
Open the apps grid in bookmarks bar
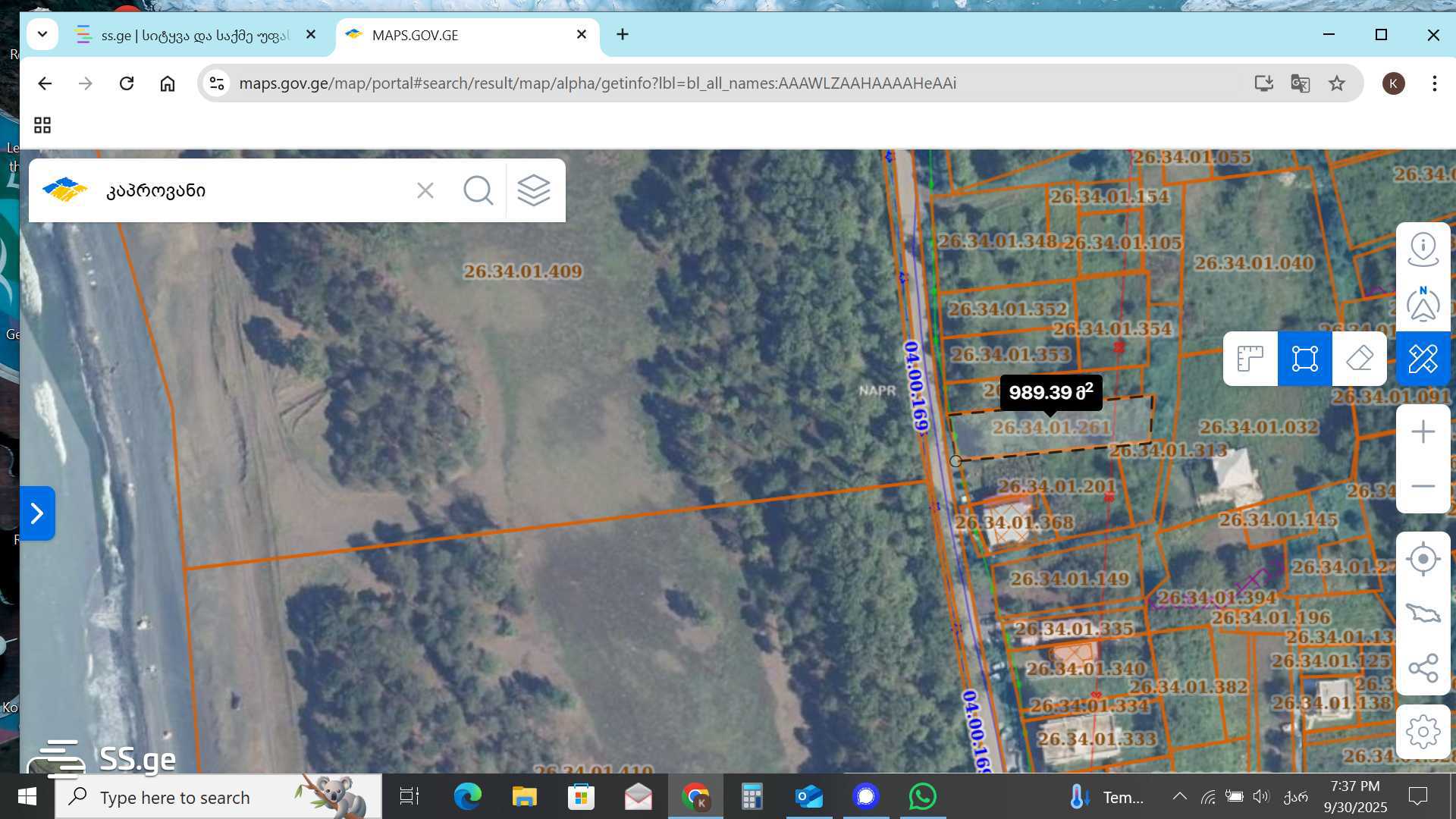tap(42, 126)
